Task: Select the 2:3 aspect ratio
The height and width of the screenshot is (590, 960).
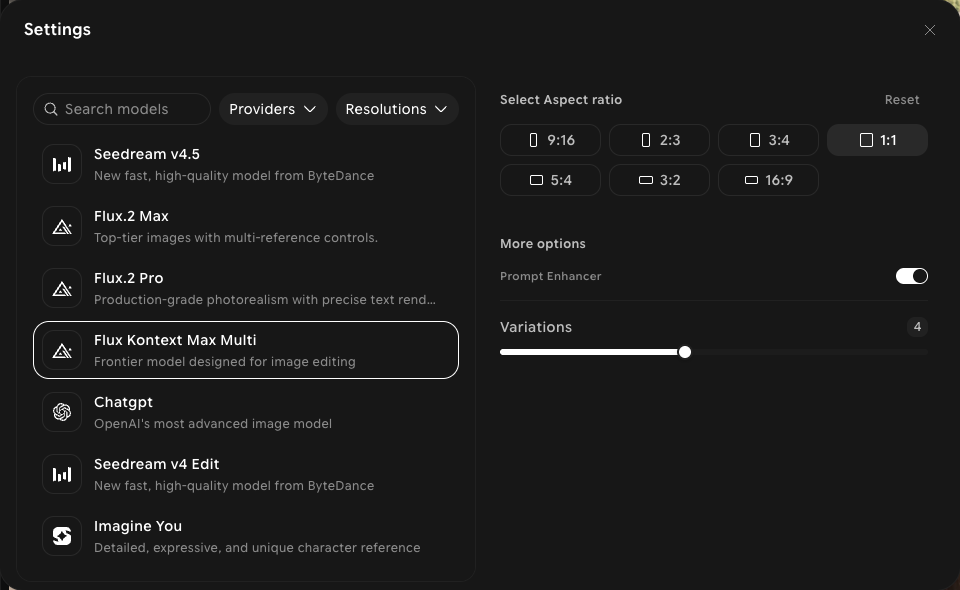Action: [659, 140]
